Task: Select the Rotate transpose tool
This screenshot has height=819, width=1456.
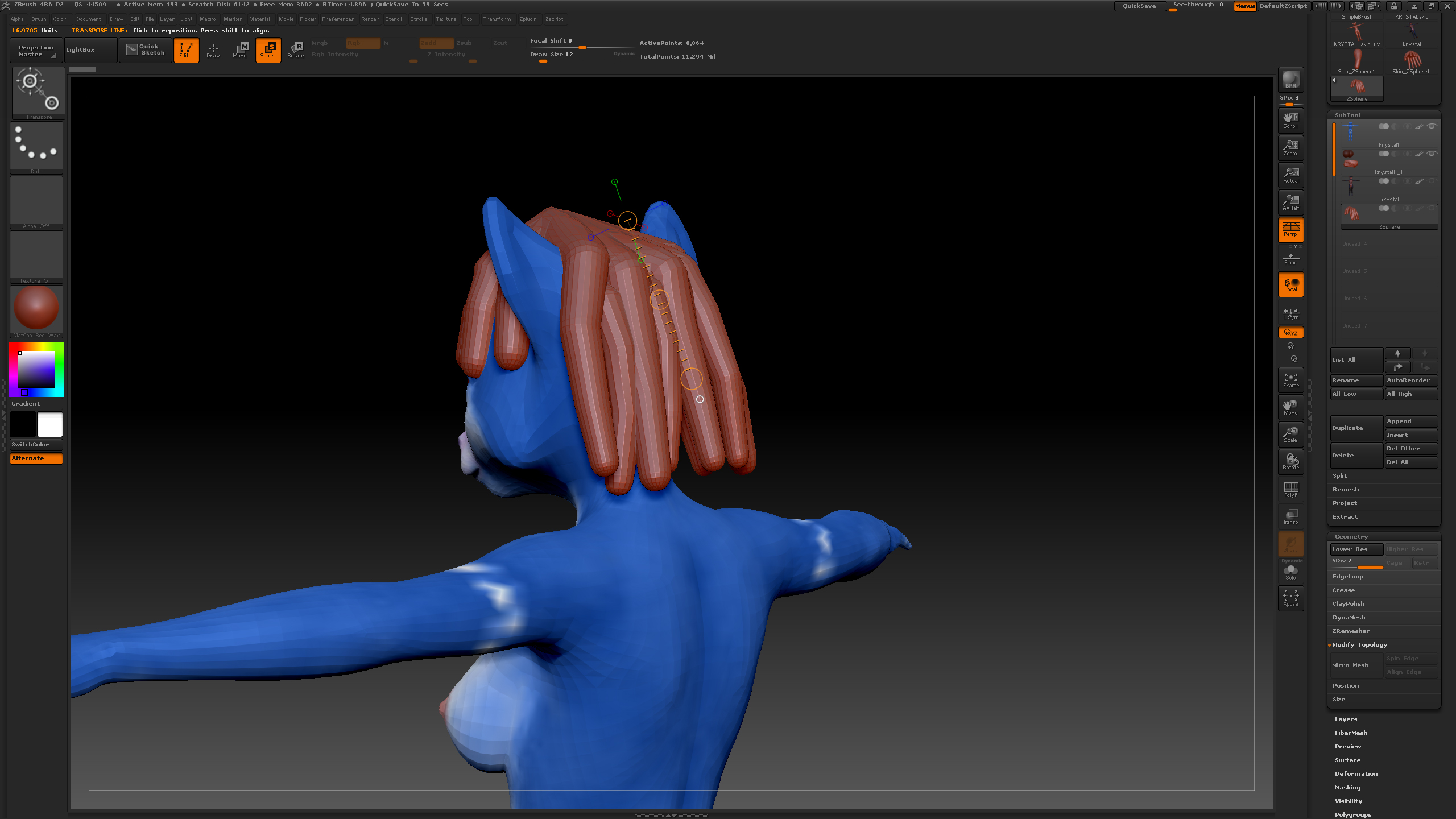Action: click(295, 50)
